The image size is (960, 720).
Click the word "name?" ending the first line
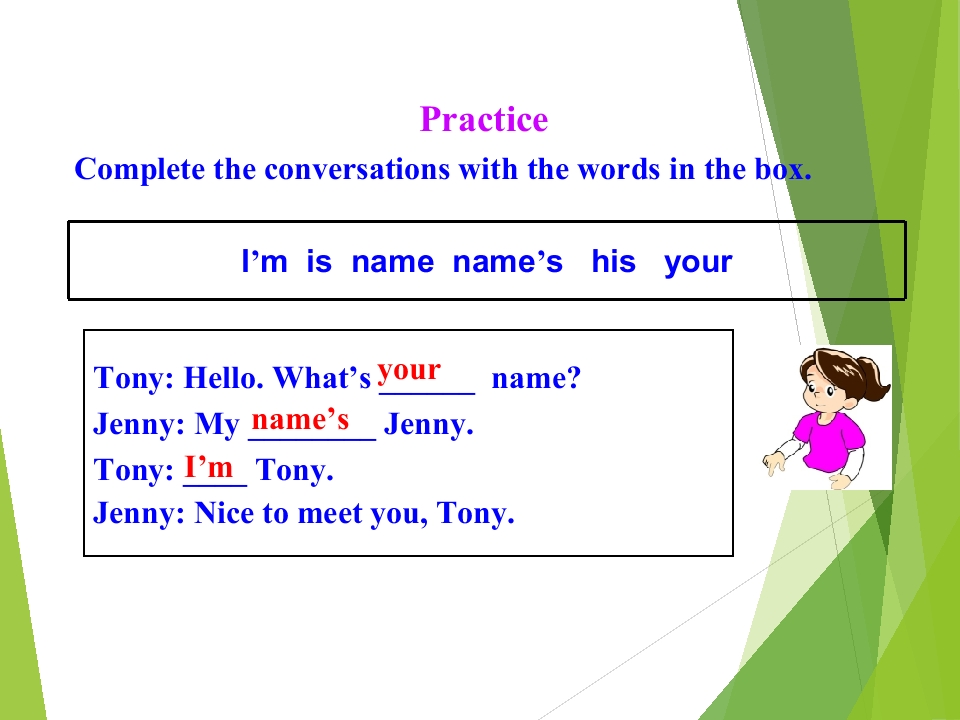(536, 379)
